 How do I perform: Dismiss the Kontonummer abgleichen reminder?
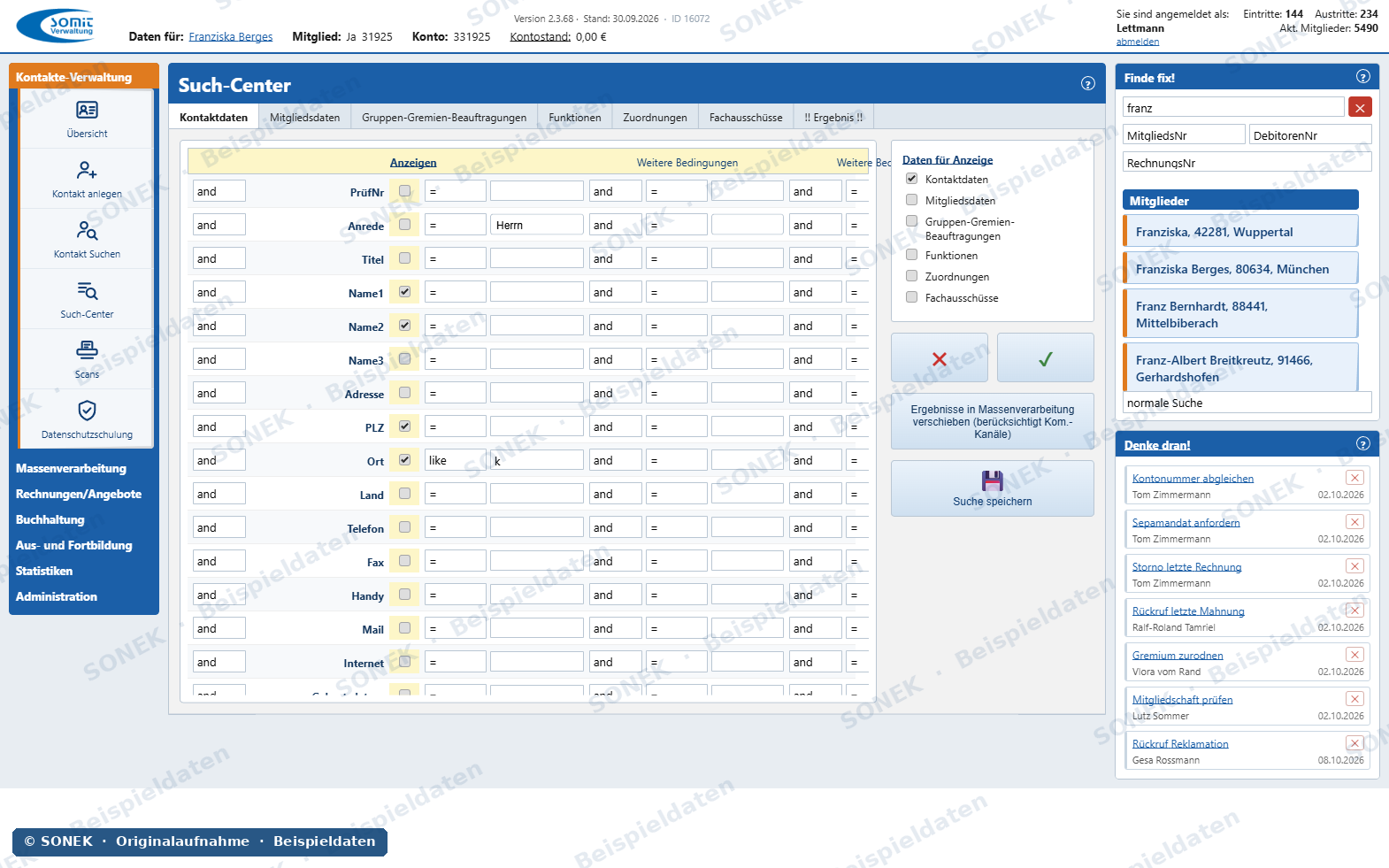(x=1354, y=478)
